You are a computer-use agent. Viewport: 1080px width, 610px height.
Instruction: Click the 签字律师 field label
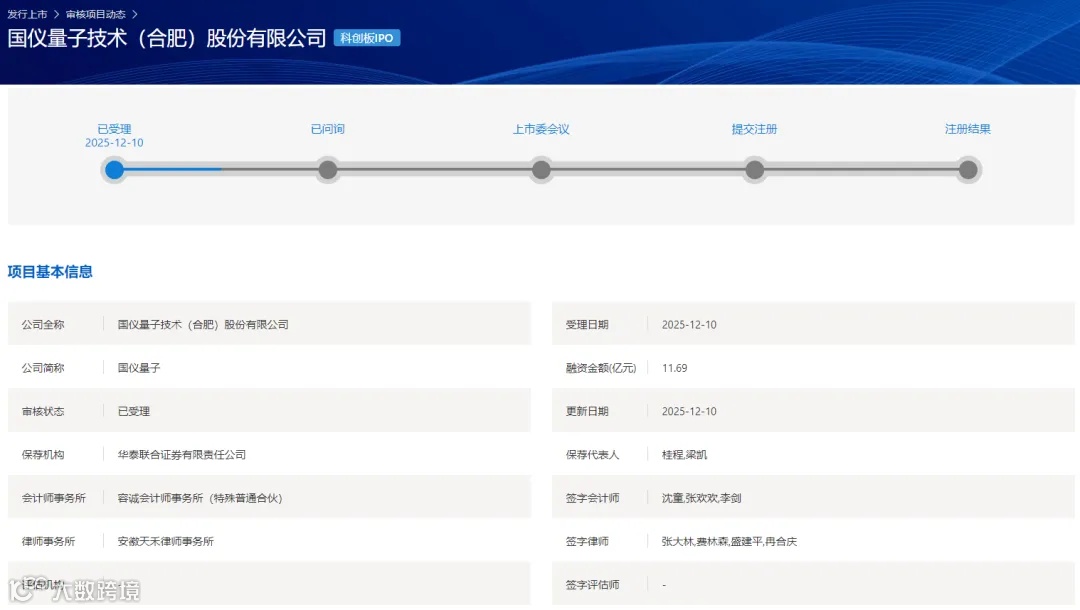[x=587, y=541]
